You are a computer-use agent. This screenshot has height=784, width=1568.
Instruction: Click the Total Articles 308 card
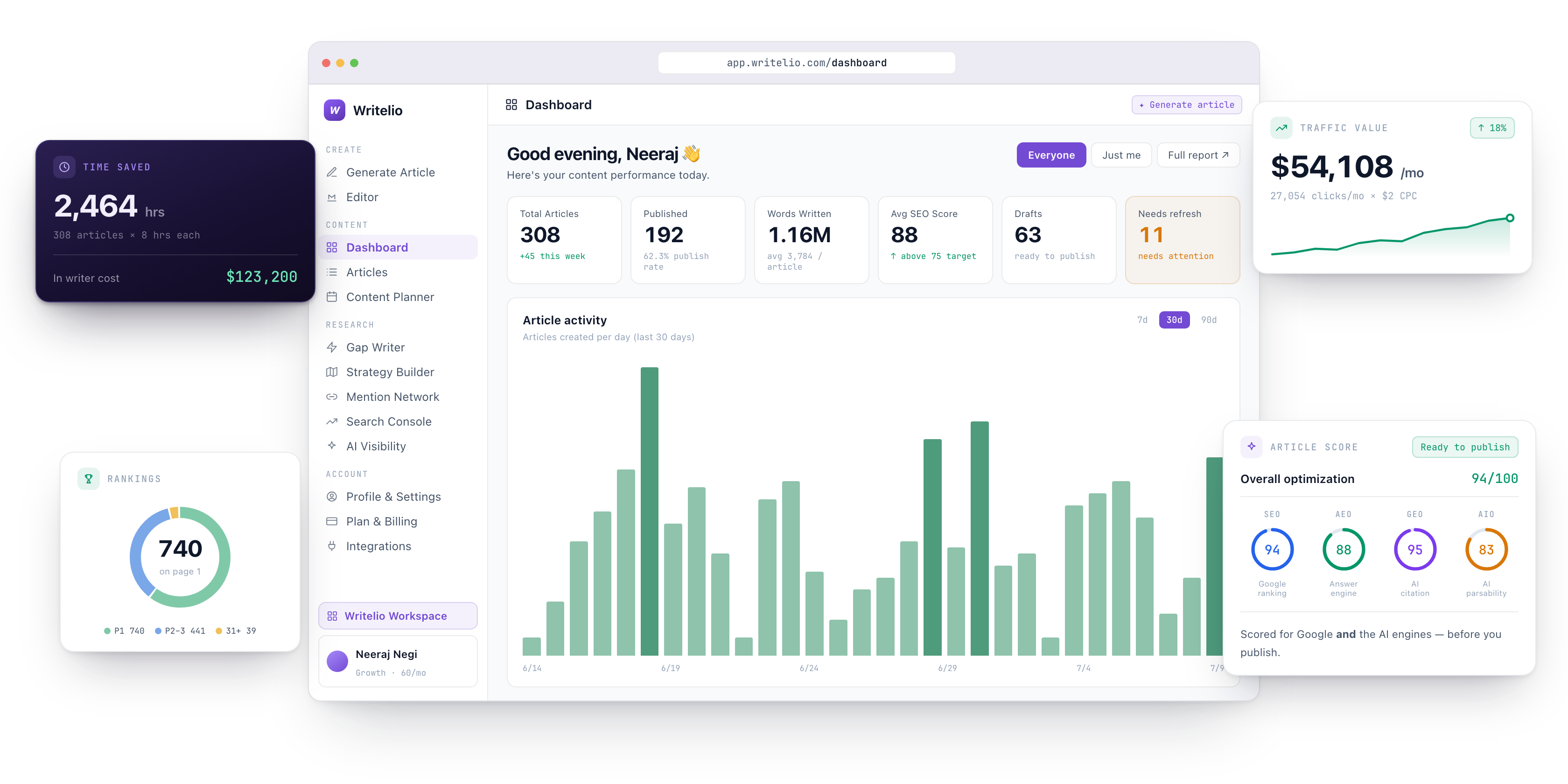[x=564, y=240]
